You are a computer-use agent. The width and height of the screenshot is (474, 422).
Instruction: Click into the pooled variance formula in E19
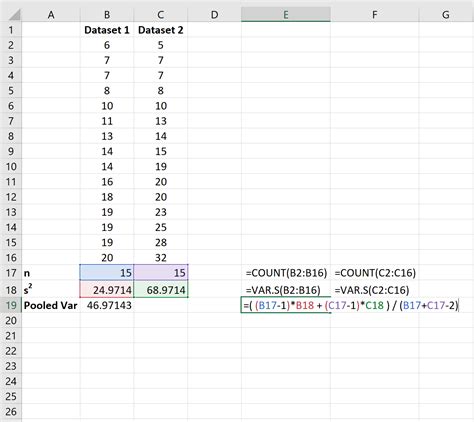(x=351, y=305)
